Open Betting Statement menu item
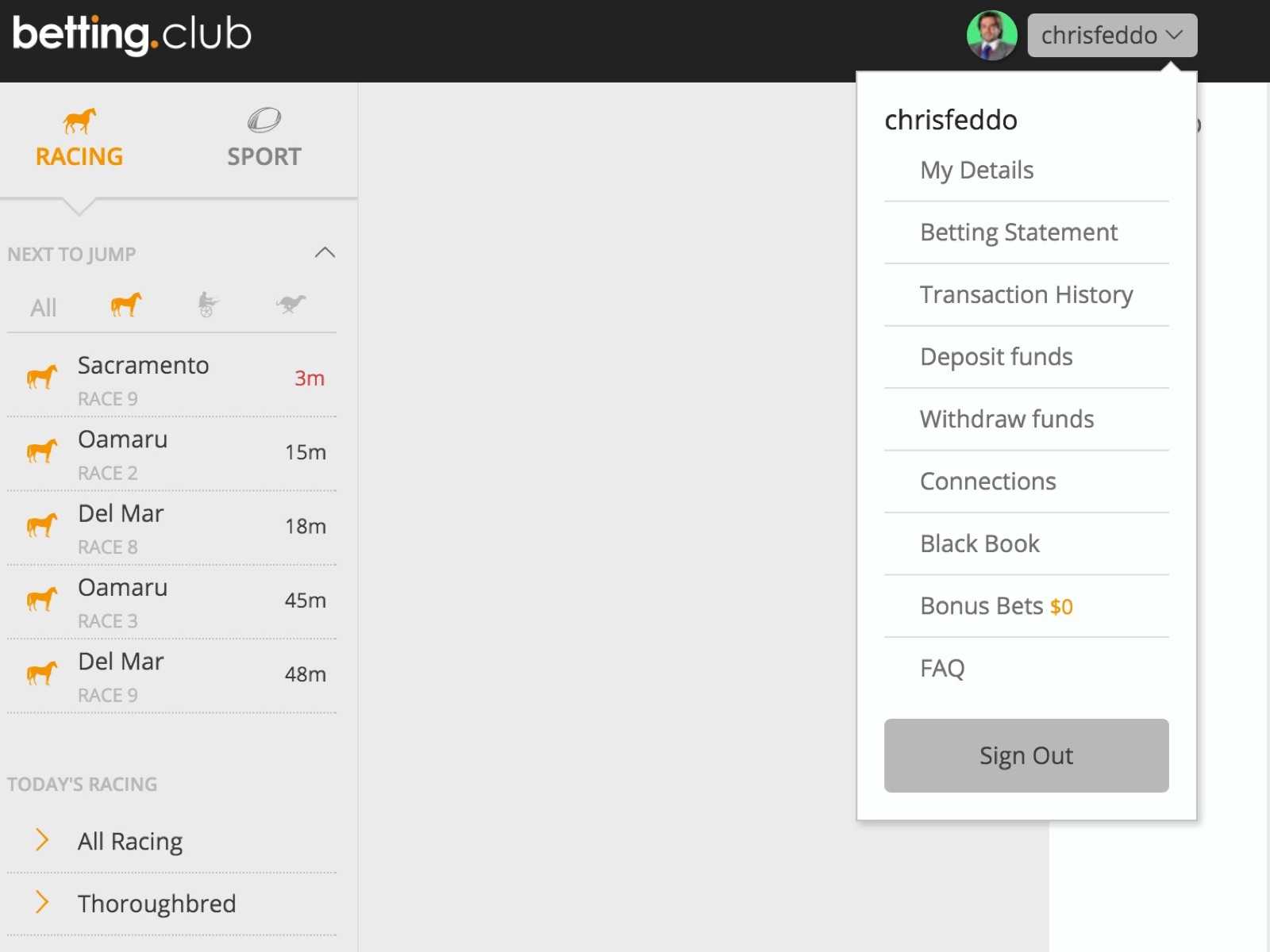Viewport: 1270px width, 952px height. click(1018, 232)
